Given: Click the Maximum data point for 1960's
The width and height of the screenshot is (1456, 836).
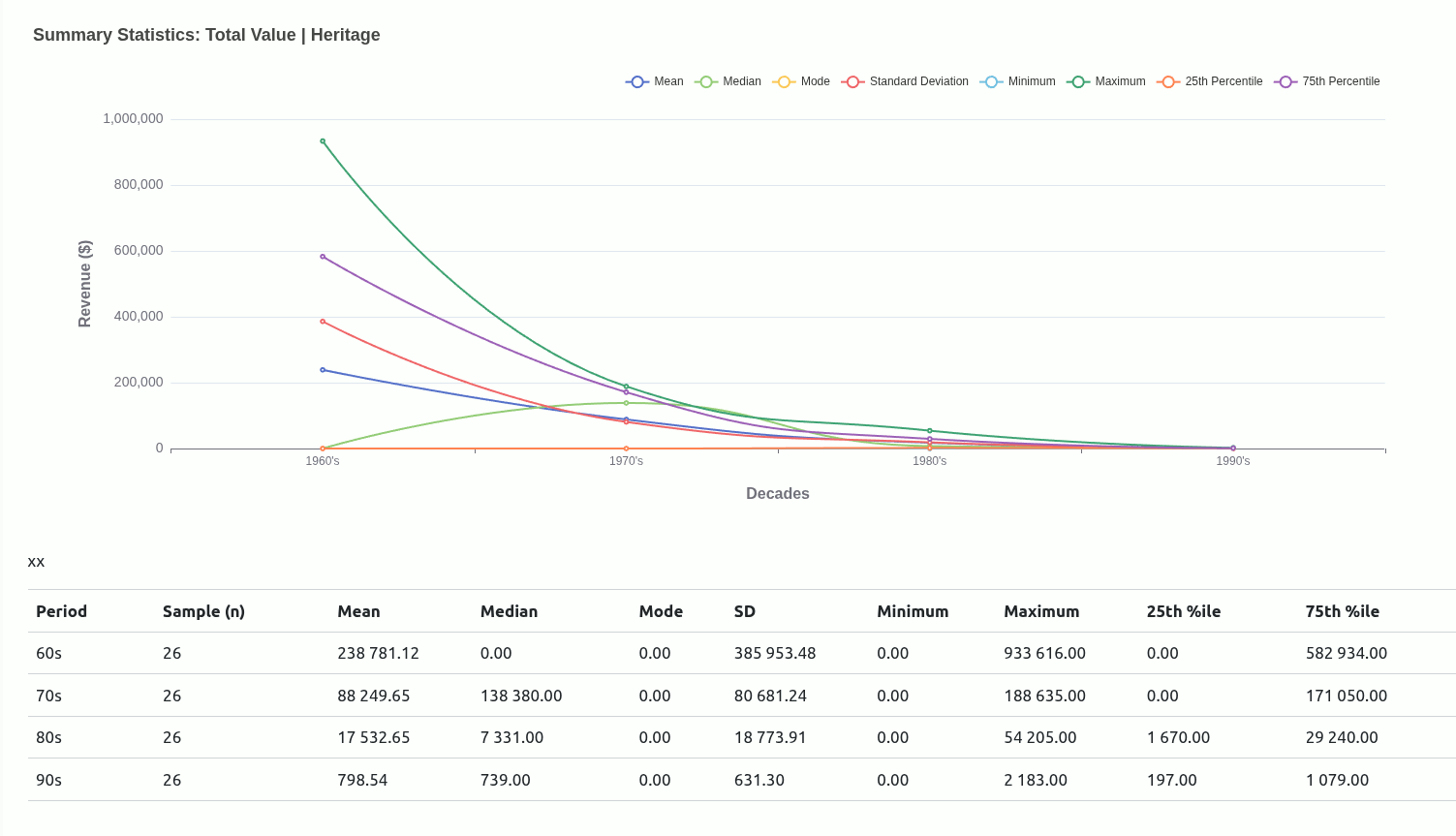Looking at the screenshot, I should tap(323, 141).
